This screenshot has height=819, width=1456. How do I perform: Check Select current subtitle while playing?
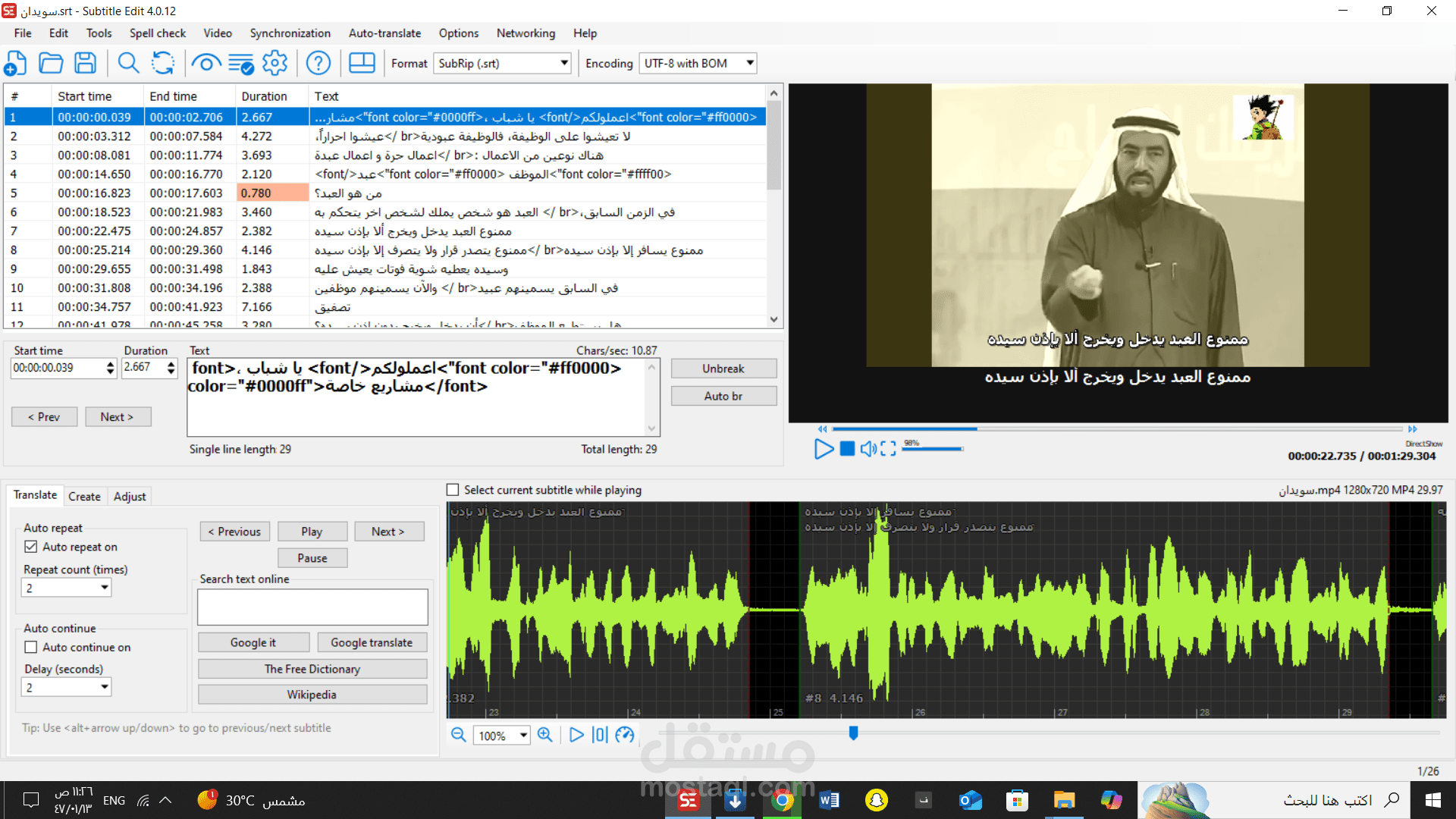click(453, 490)
